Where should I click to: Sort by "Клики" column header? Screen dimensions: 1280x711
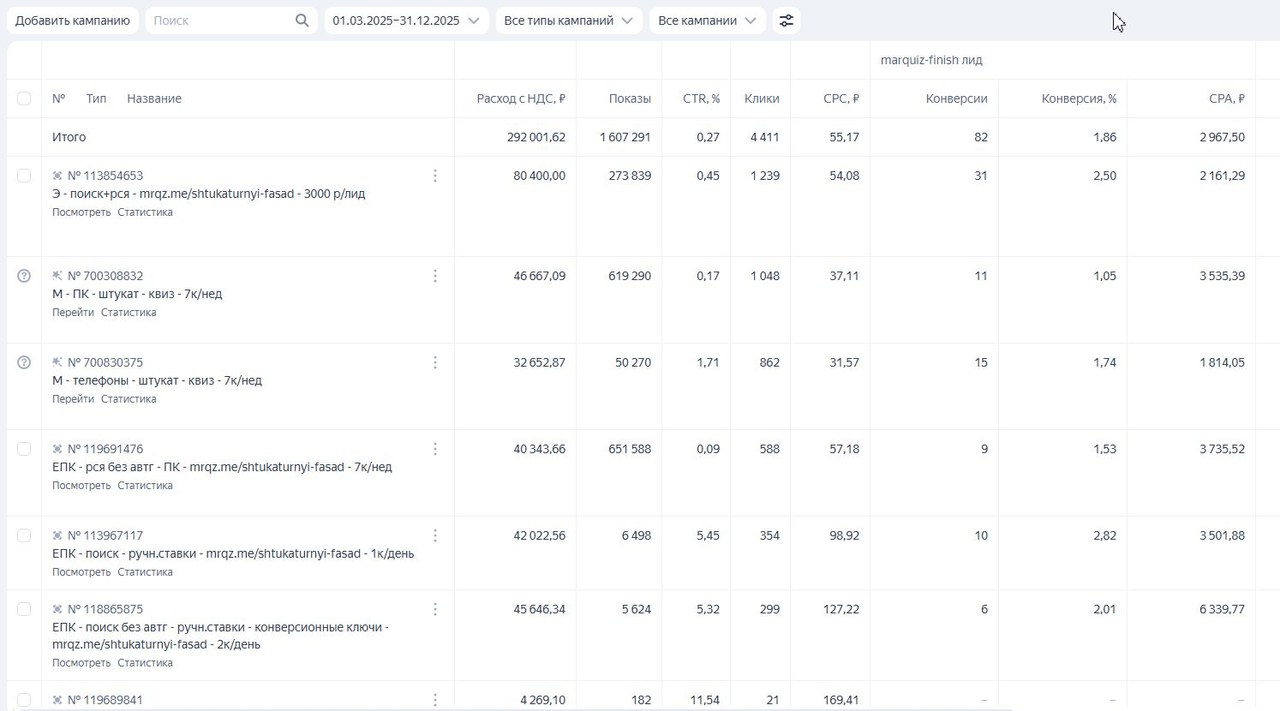(x=761, y=98)
